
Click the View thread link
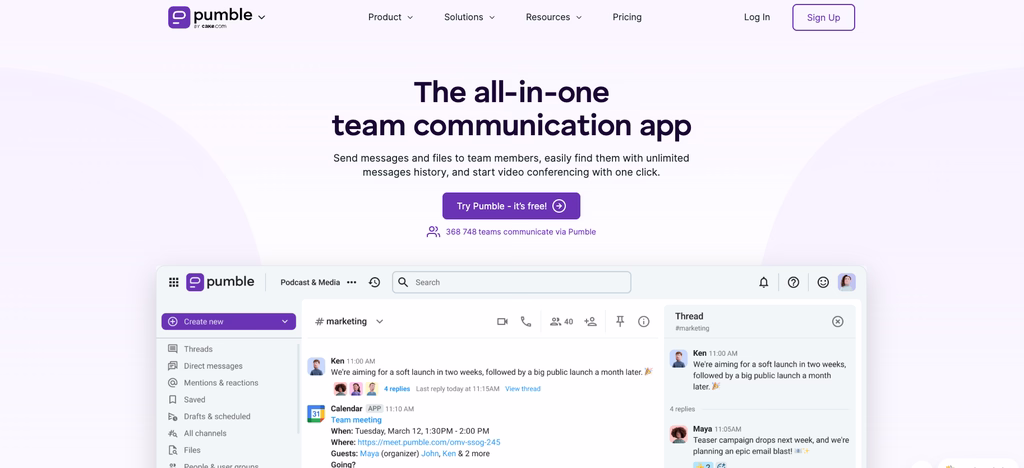point(522,389)
